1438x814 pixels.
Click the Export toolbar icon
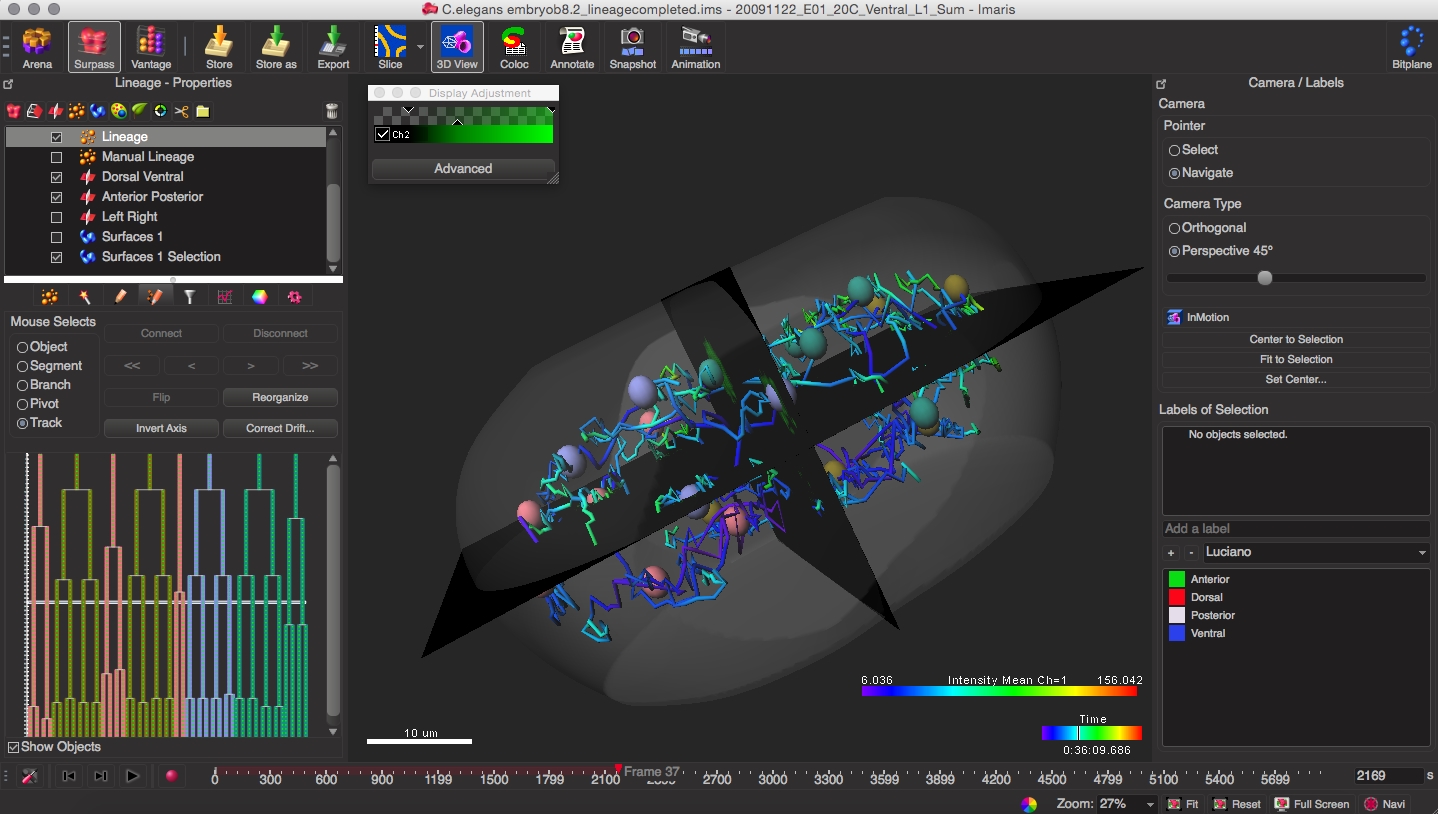pos(333,47)
